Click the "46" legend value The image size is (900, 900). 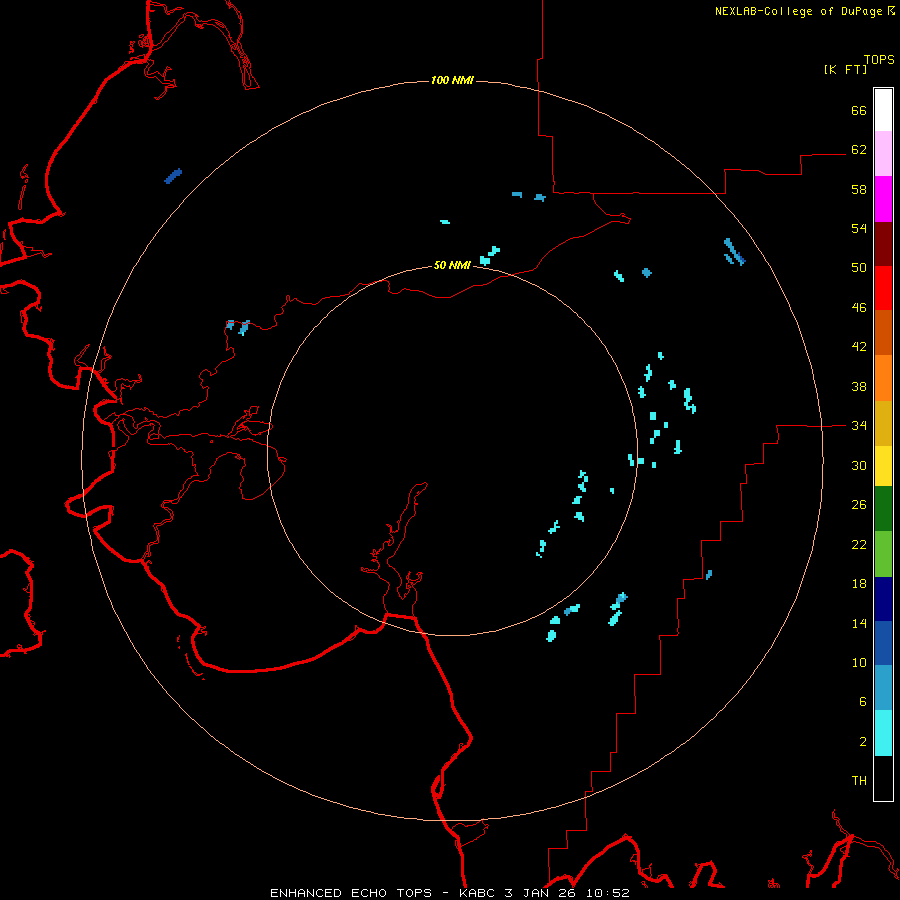tap(859, 308)
